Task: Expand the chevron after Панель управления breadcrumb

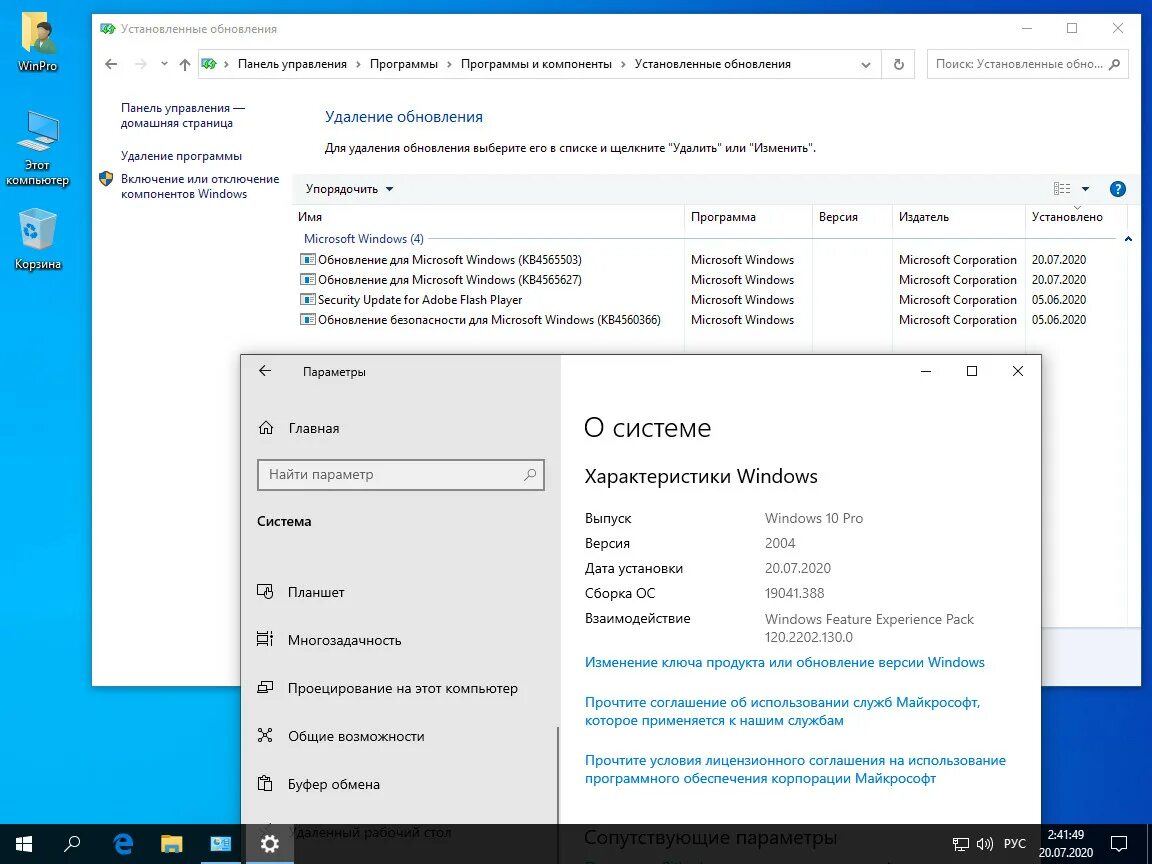Action: coord(359,64)
